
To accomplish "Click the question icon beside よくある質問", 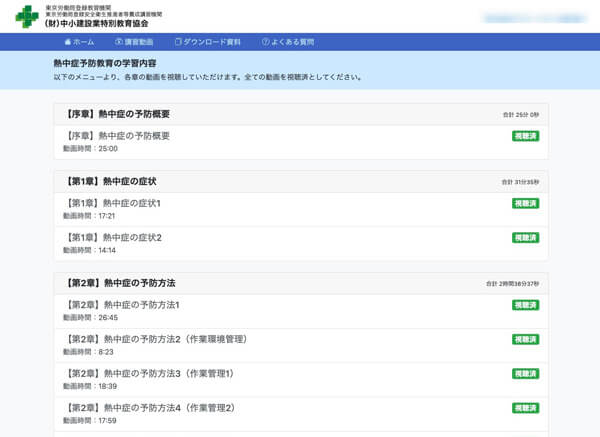I will click(x=266, y=42).
